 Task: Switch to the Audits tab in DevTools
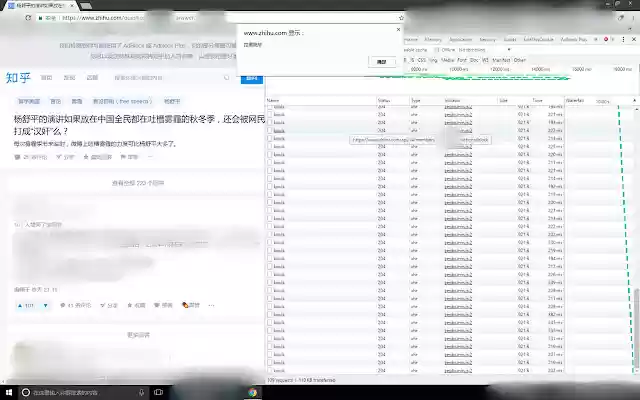pyautogui.click(x=510, y=40)
